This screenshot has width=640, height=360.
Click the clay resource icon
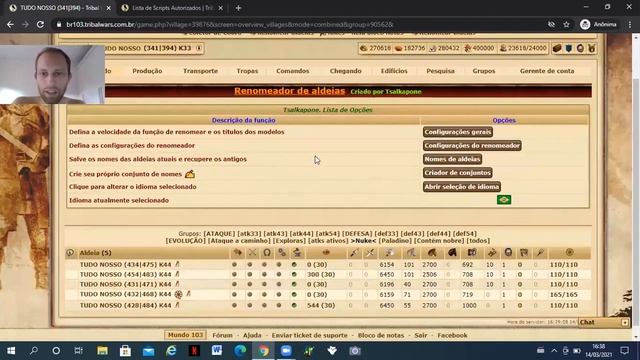tap(398, 48)
